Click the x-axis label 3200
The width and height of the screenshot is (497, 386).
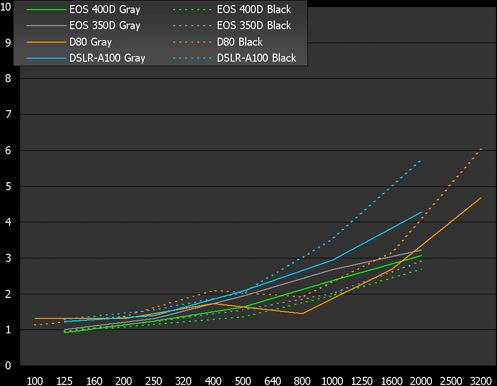click(481, 381)
